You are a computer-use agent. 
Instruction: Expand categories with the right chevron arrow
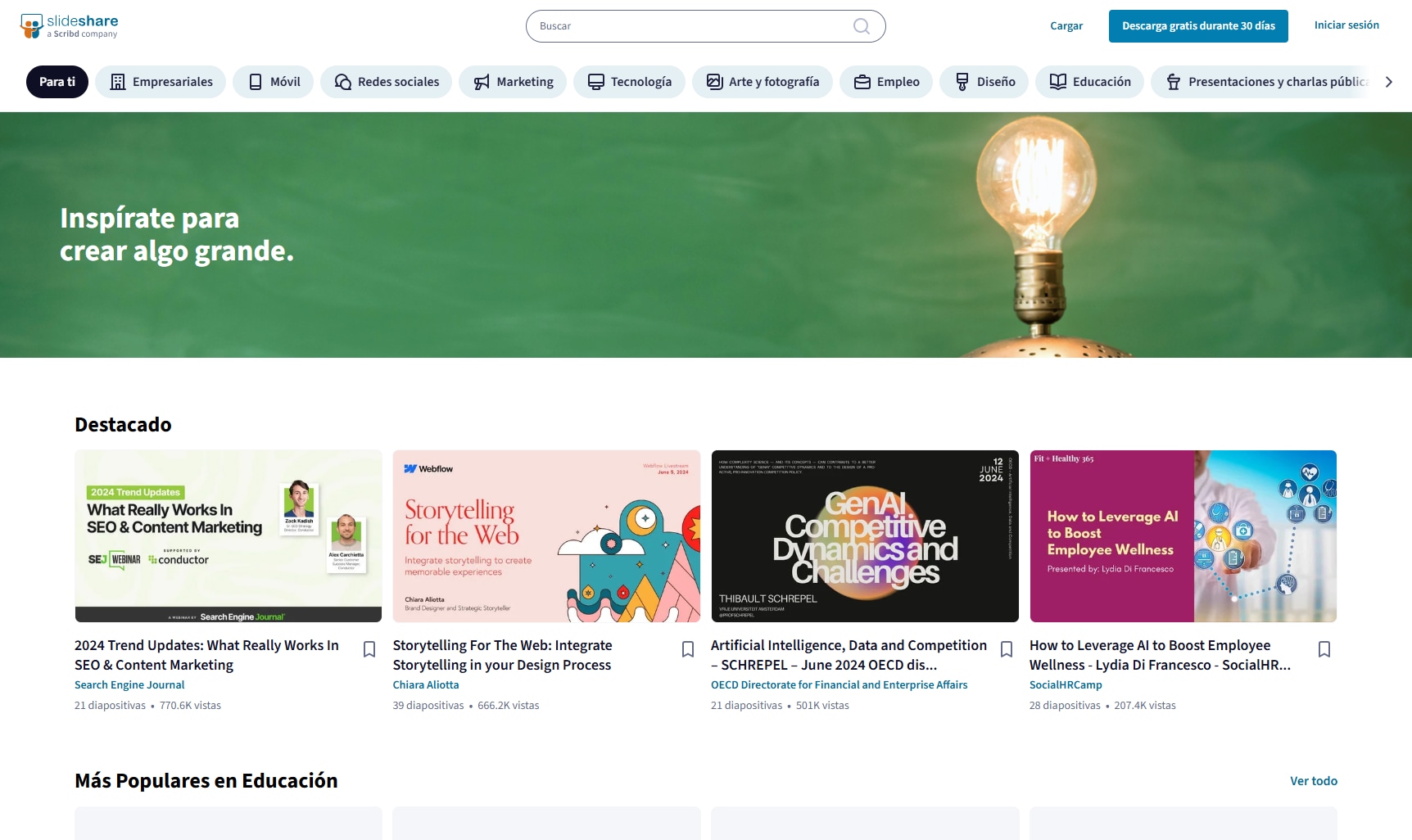[1388, 82]
